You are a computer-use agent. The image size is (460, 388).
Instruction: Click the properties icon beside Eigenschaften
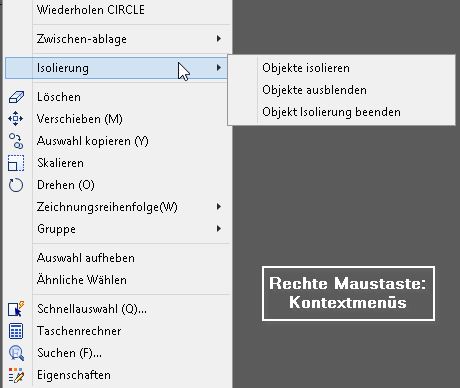tap(16, 375)
